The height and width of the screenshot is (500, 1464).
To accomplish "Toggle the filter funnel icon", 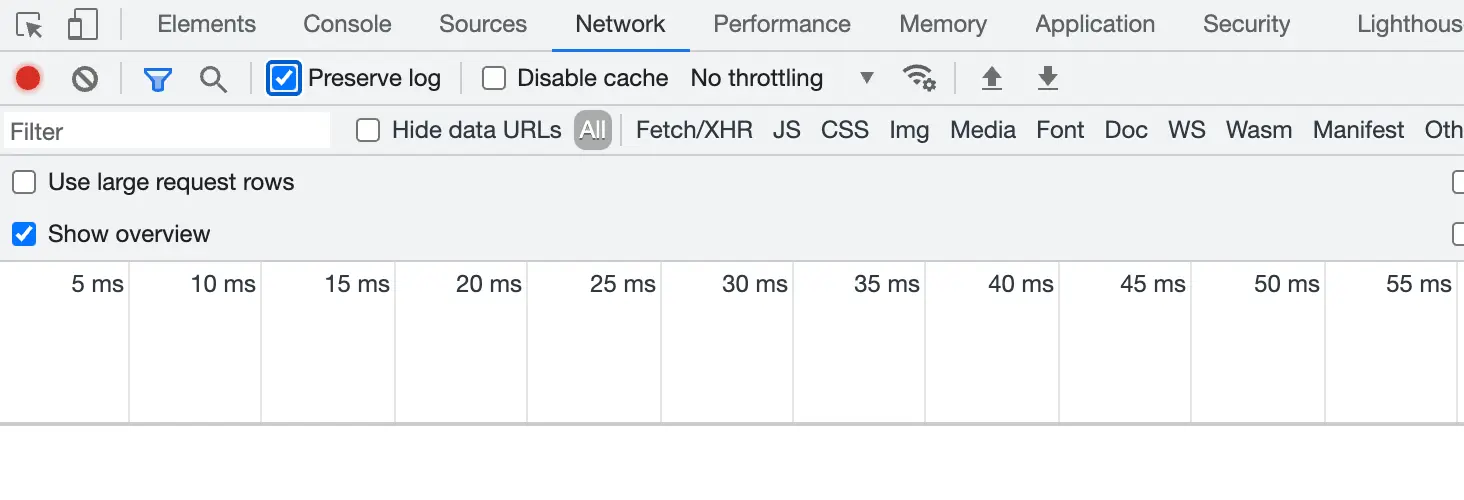I will 158,79.
